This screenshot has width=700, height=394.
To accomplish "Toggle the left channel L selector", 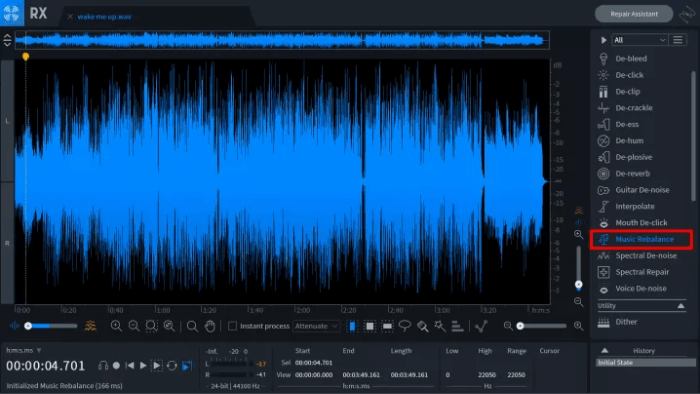I will point(7,121).
